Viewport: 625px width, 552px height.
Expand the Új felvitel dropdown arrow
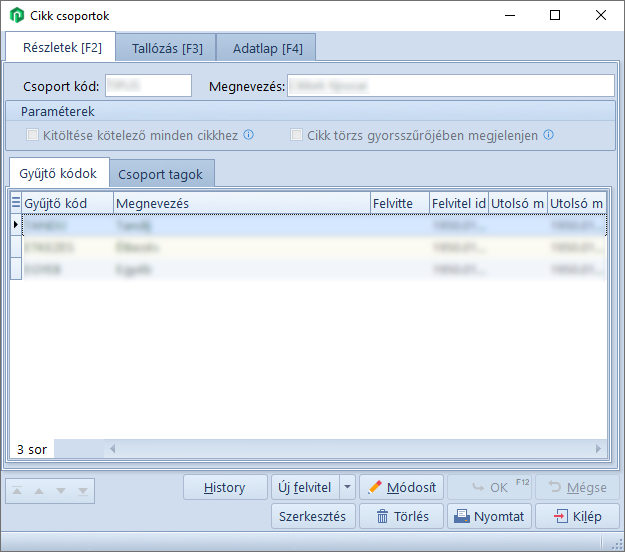(x=347, y=487)
